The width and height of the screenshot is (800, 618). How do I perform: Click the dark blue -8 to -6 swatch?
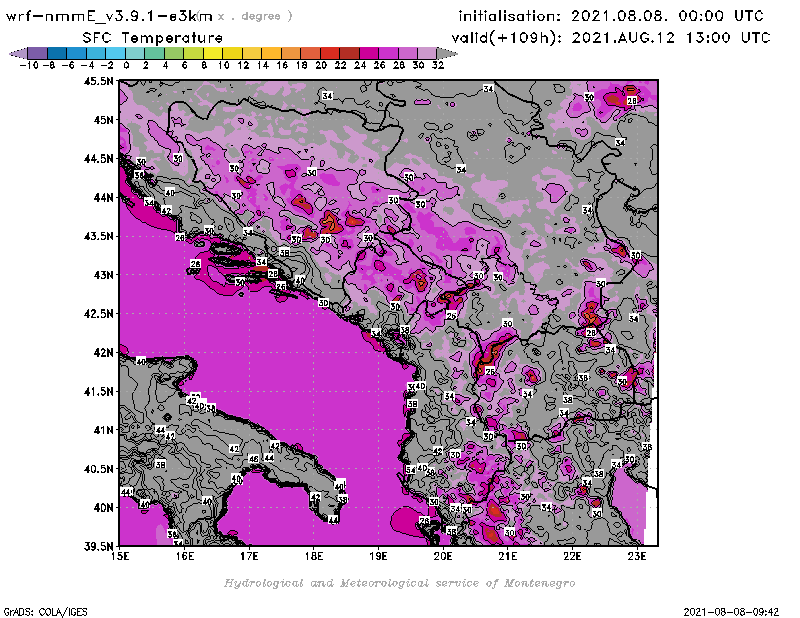pyautogui.click(x=57, y=53)
